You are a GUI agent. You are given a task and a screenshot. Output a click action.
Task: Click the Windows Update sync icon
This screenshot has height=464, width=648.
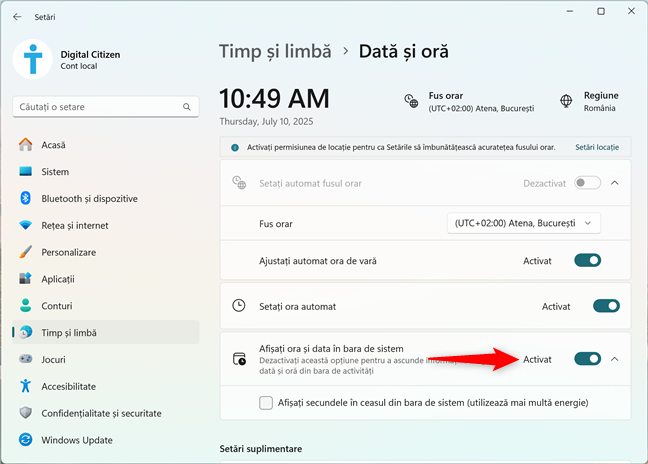click(26, 440)
